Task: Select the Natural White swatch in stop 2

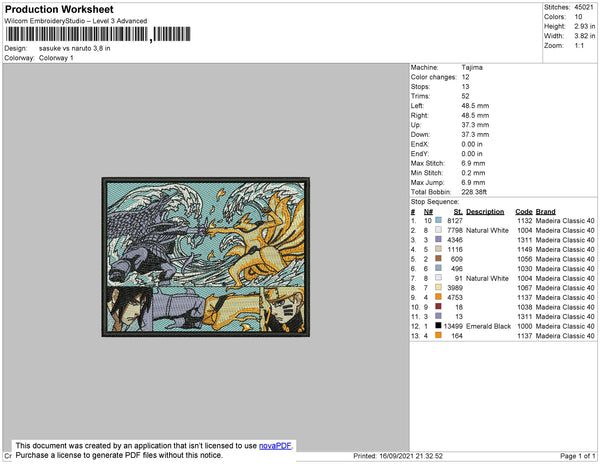Action: pos(438,230)
